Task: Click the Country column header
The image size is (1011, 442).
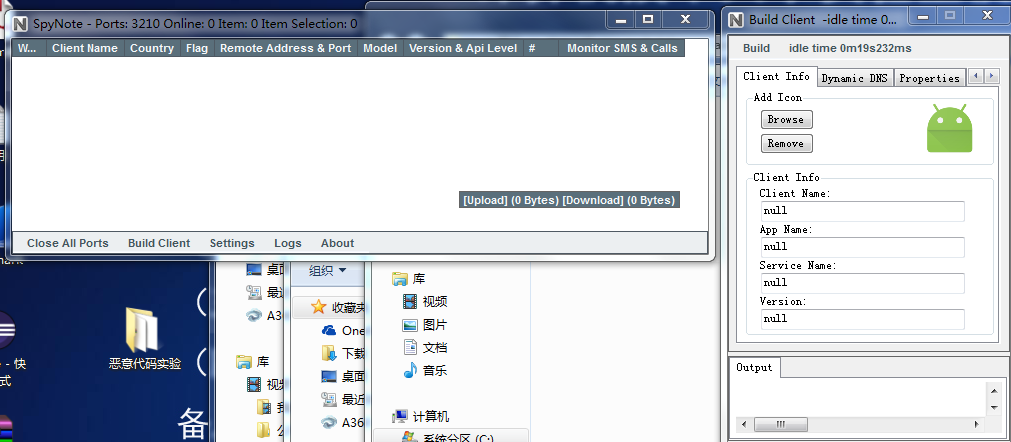Action: 152,48
